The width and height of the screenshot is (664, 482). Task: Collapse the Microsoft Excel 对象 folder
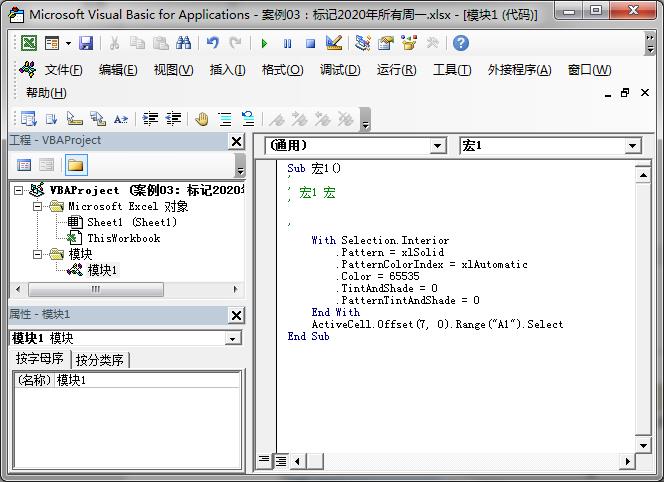38,206
